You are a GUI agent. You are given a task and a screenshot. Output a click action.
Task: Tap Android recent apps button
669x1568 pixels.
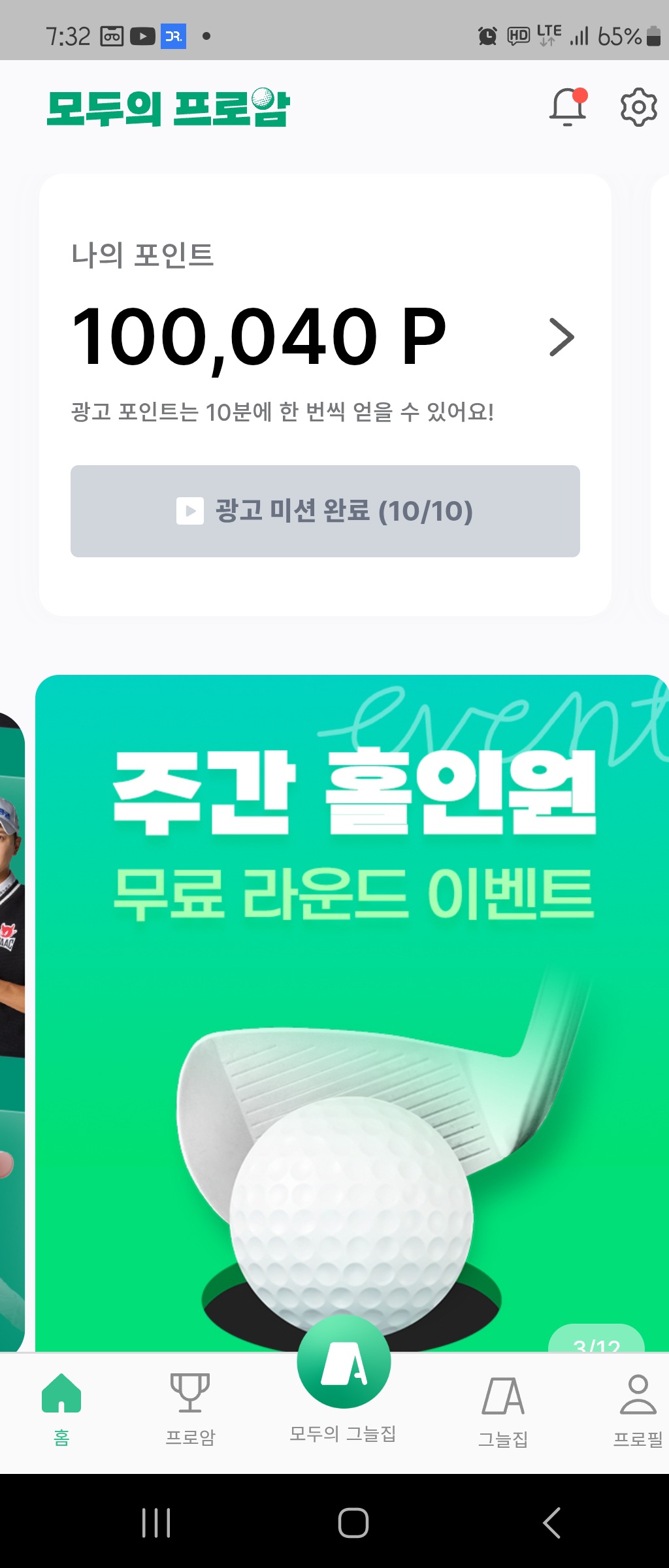point(156,1523)
